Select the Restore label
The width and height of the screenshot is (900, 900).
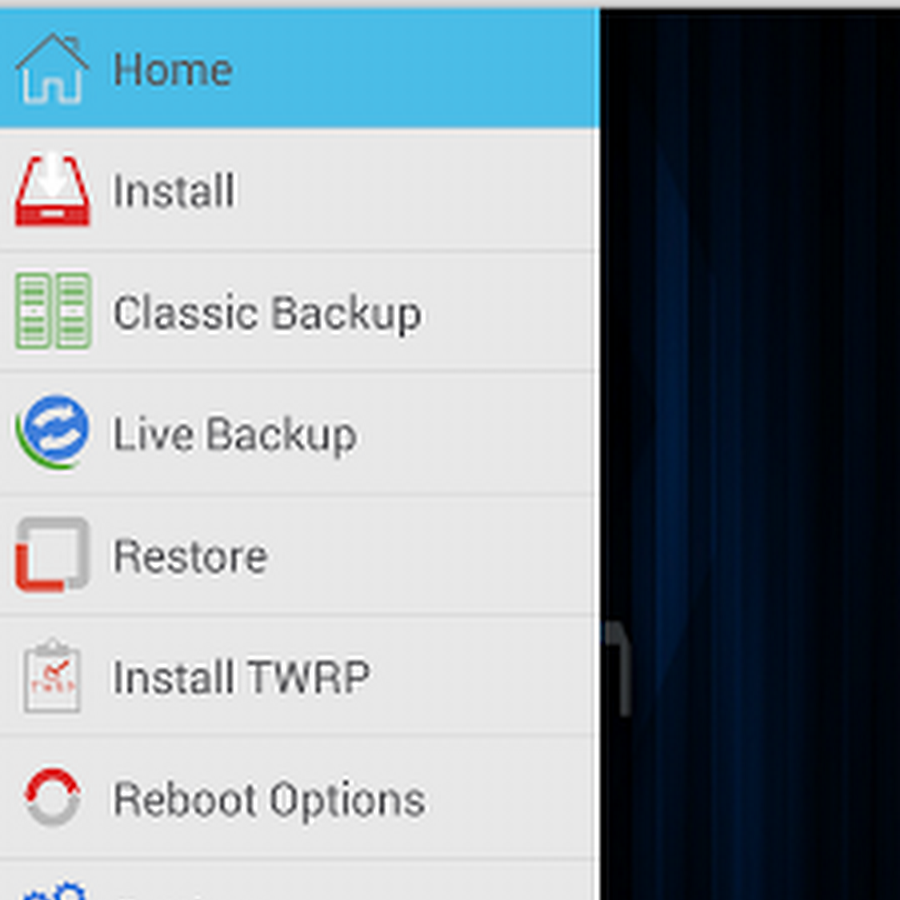(191, 556)
